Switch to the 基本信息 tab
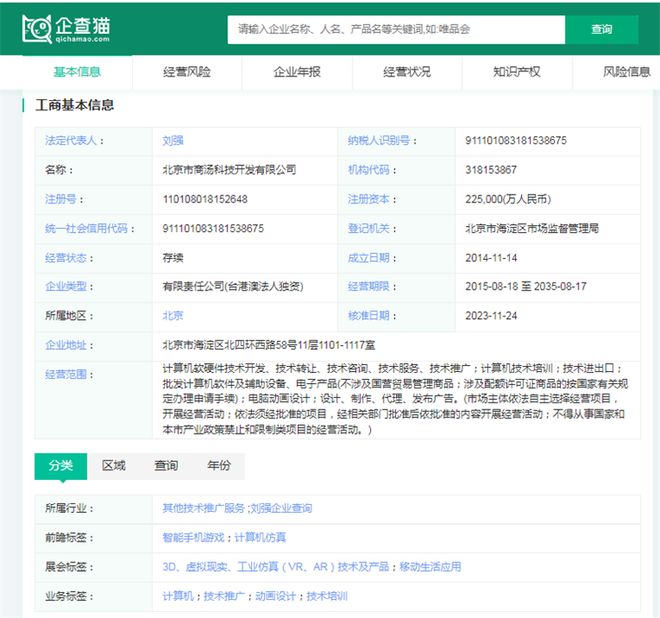Screen dimensions: 660x618 coord(77,72)
